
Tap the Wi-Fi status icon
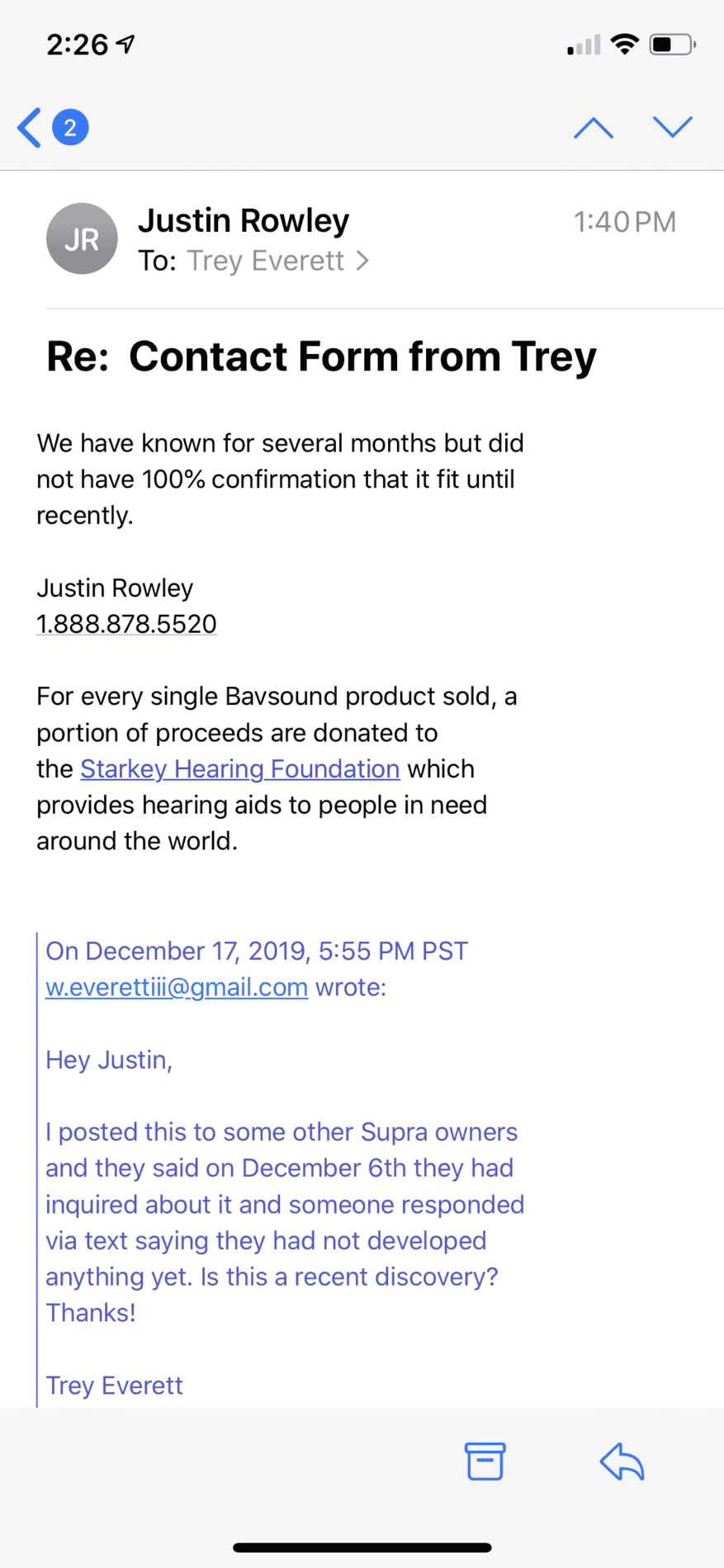pos(625,45)
